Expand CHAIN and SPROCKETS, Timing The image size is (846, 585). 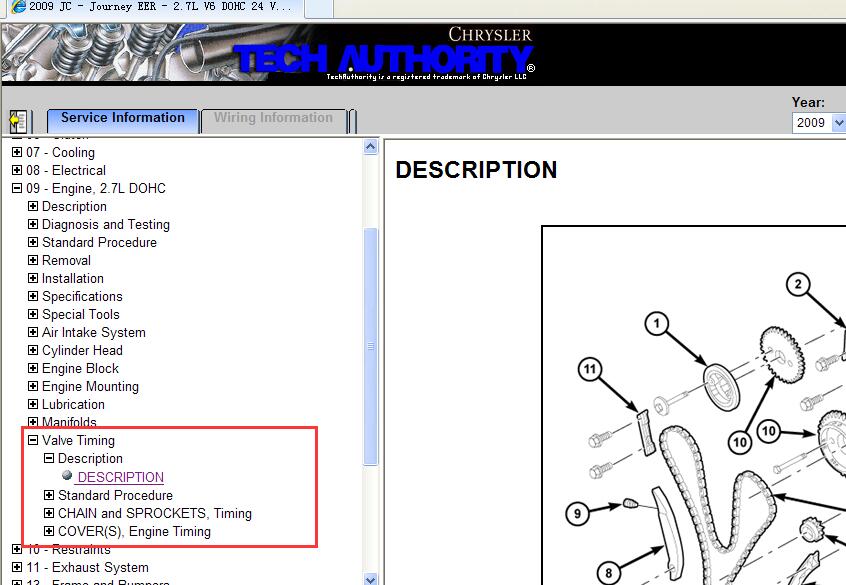coord(49,513)
